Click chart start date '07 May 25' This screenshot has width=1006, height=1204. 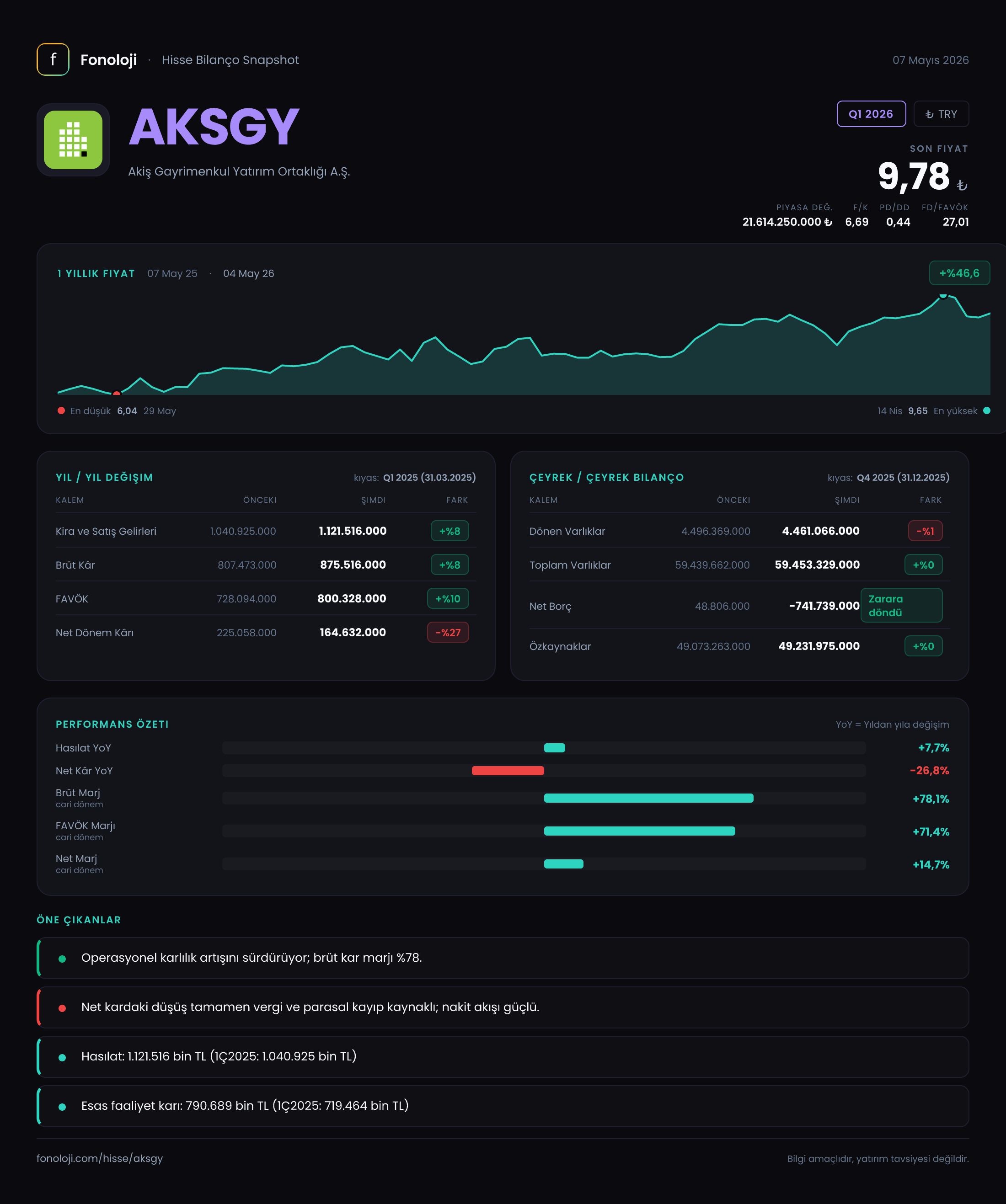coord(172,273)
